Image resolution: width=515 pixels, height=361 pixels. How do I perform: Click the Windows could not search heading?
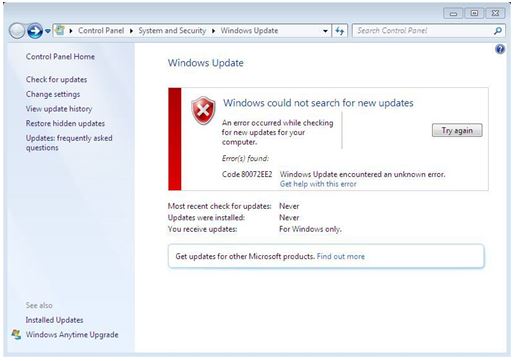tap(318, 103)
